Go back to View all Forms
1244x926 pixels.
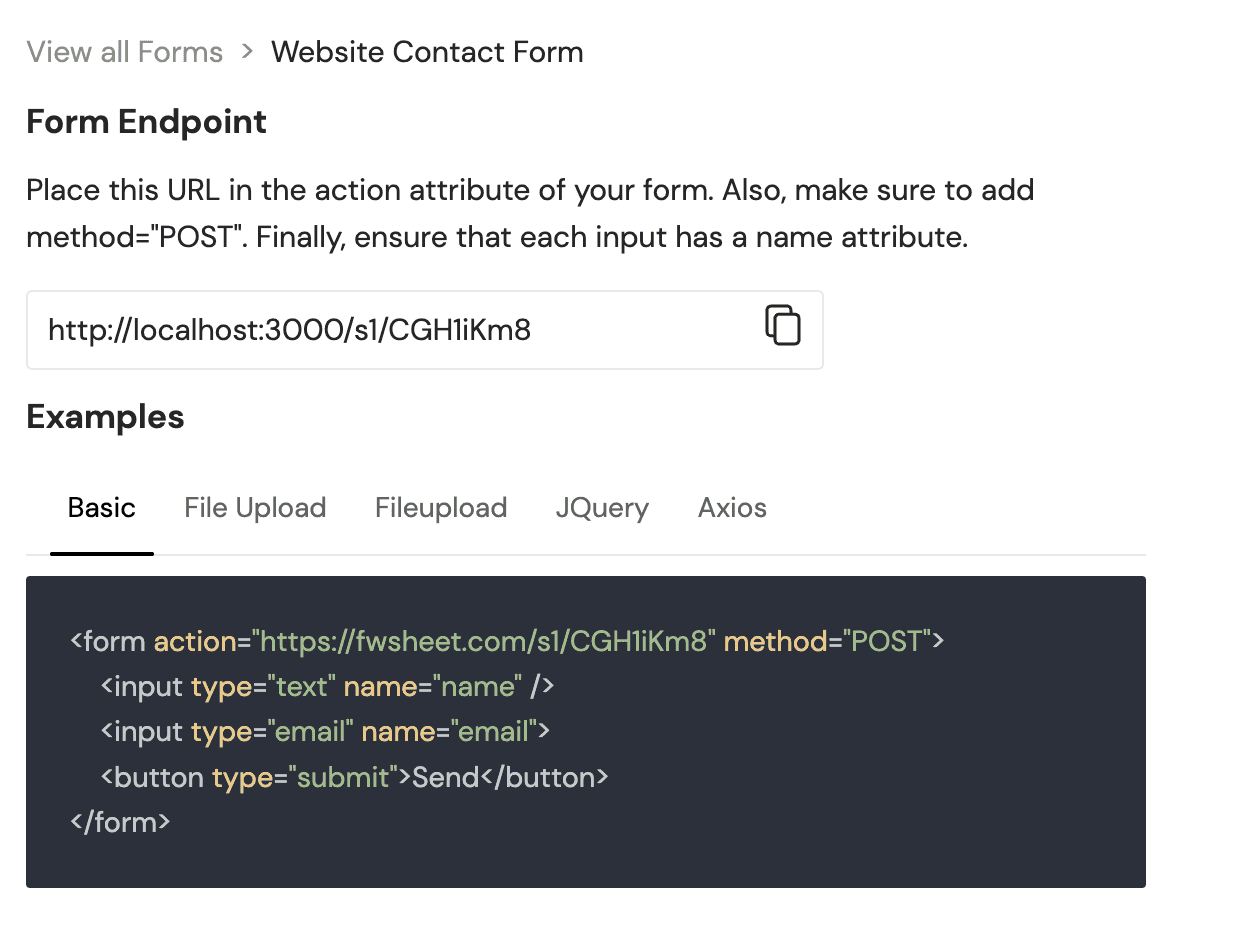pyautogui.click(x=124, y=52)
